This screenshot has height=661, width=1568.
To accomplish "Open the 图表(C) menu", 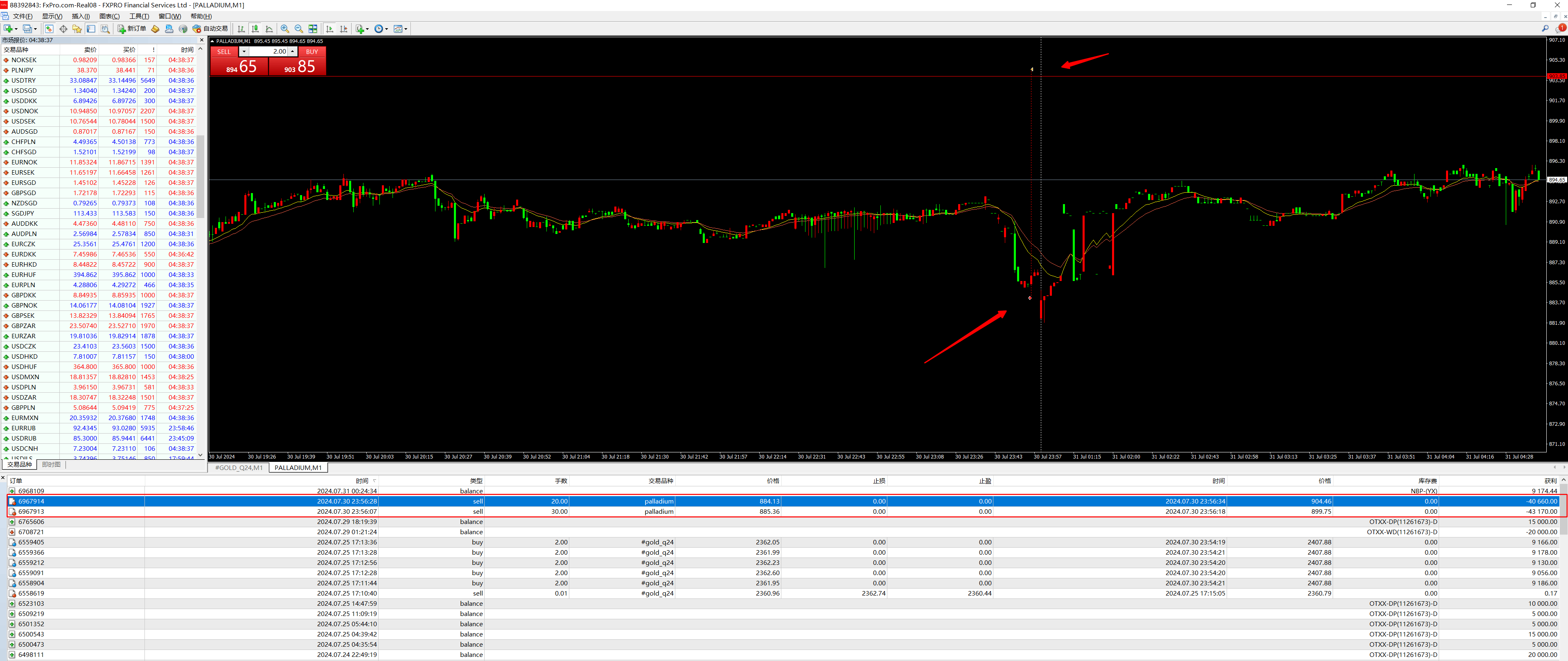I will [x=109, y=16].
